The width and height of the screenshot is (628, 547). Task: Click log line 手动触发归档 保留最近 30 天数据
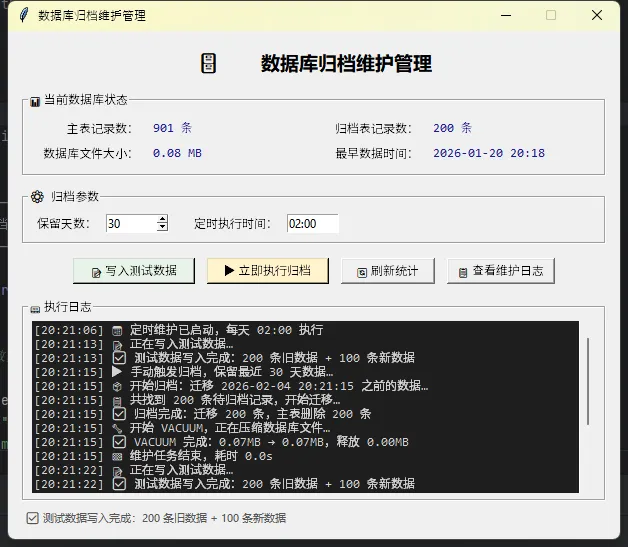pos(183,372)
